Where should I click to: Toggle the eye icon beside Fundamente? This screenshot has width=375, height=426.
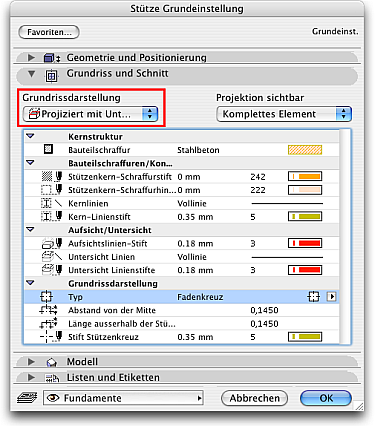point(53,398)
